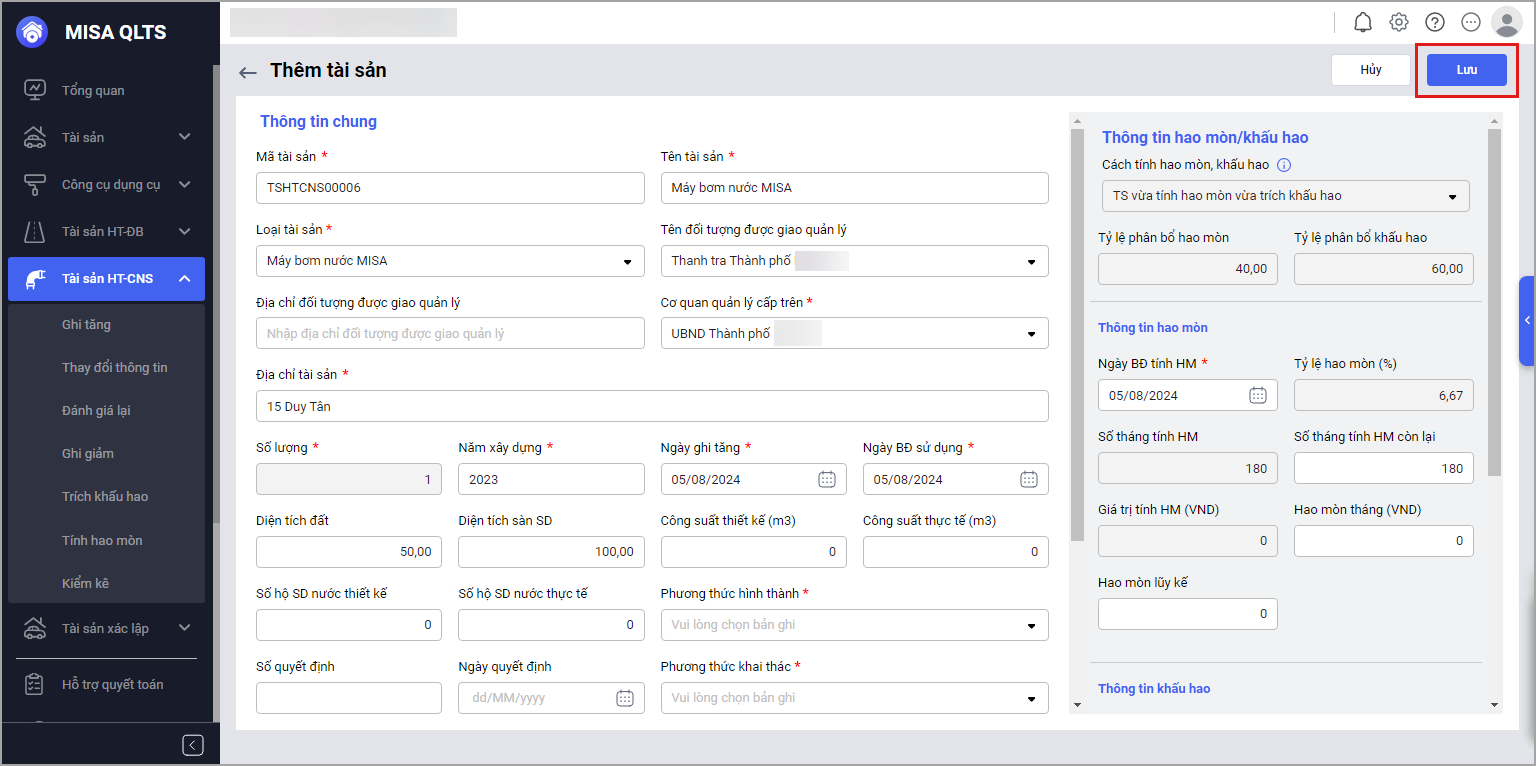The height and width of the screenshot is (766, 1536).
Task: Click the help question mark icon
Action: pos(1435,22)
